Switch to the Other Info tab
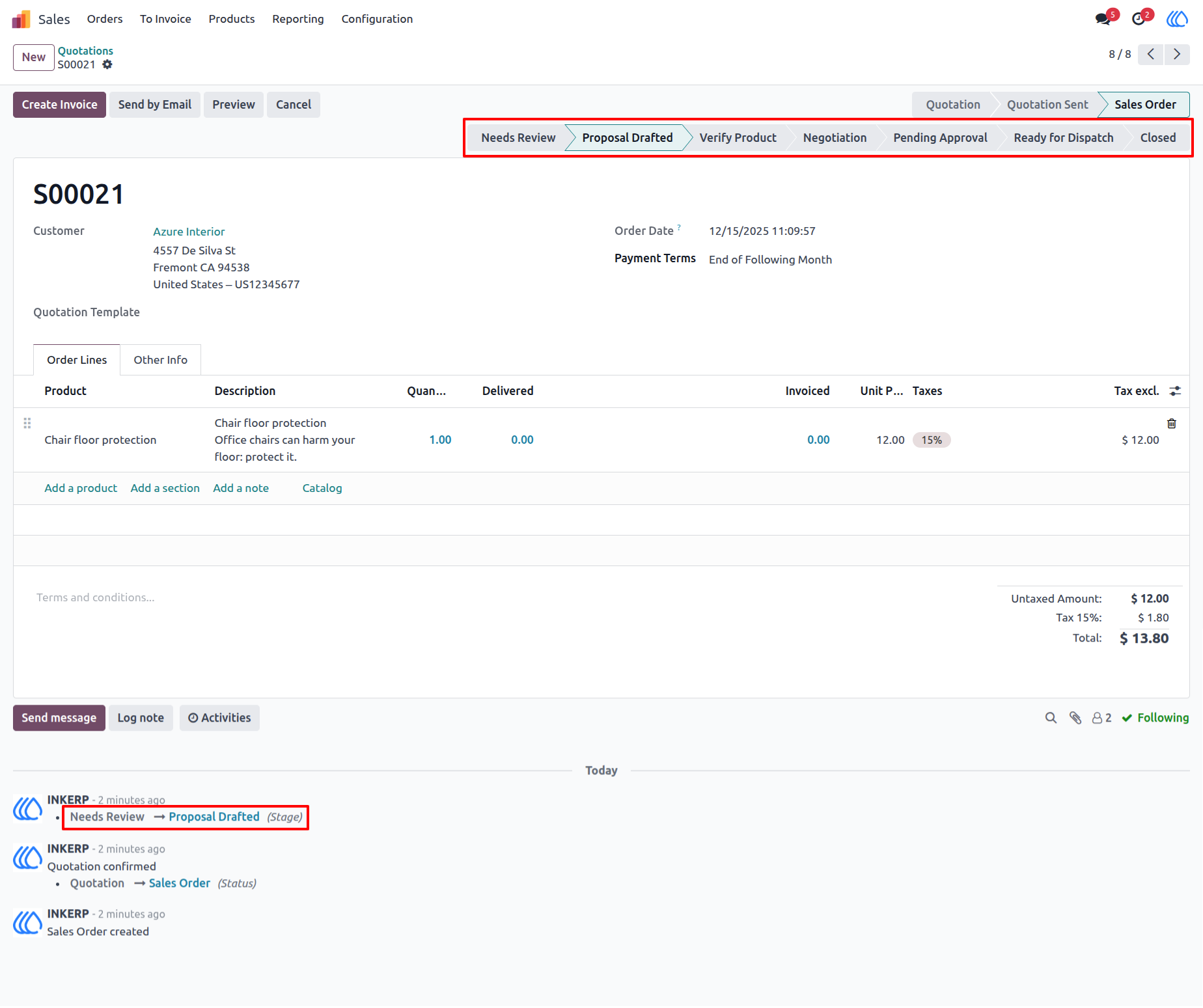This screenshot has width=1203, height=1008. click(x=160, y=360)
